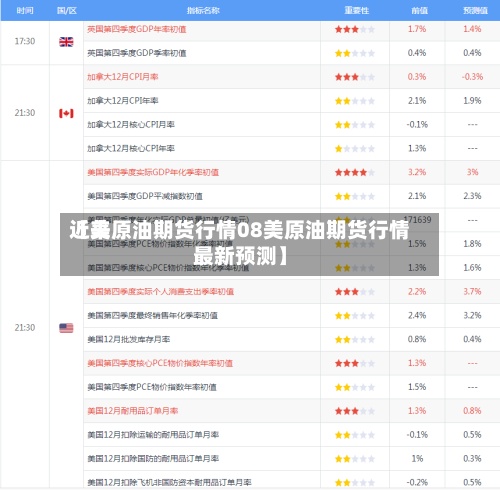Open the 加拿大12月CPI月率 indicator

coord(123,77)
